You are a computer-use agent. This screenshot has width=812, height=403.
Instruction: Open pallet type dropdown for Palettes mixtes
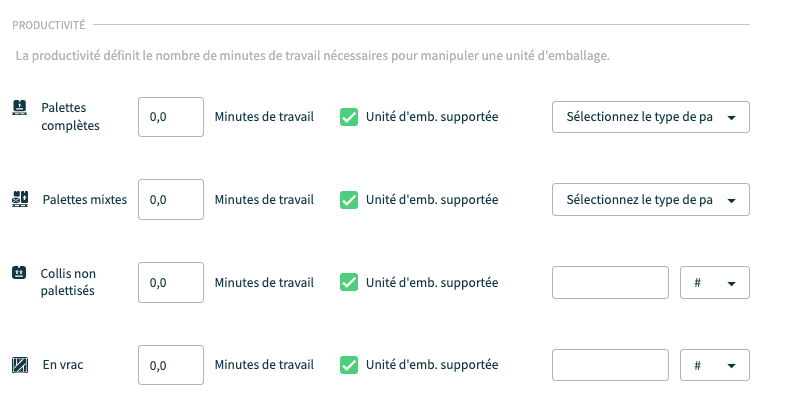[x=650, y=199]
